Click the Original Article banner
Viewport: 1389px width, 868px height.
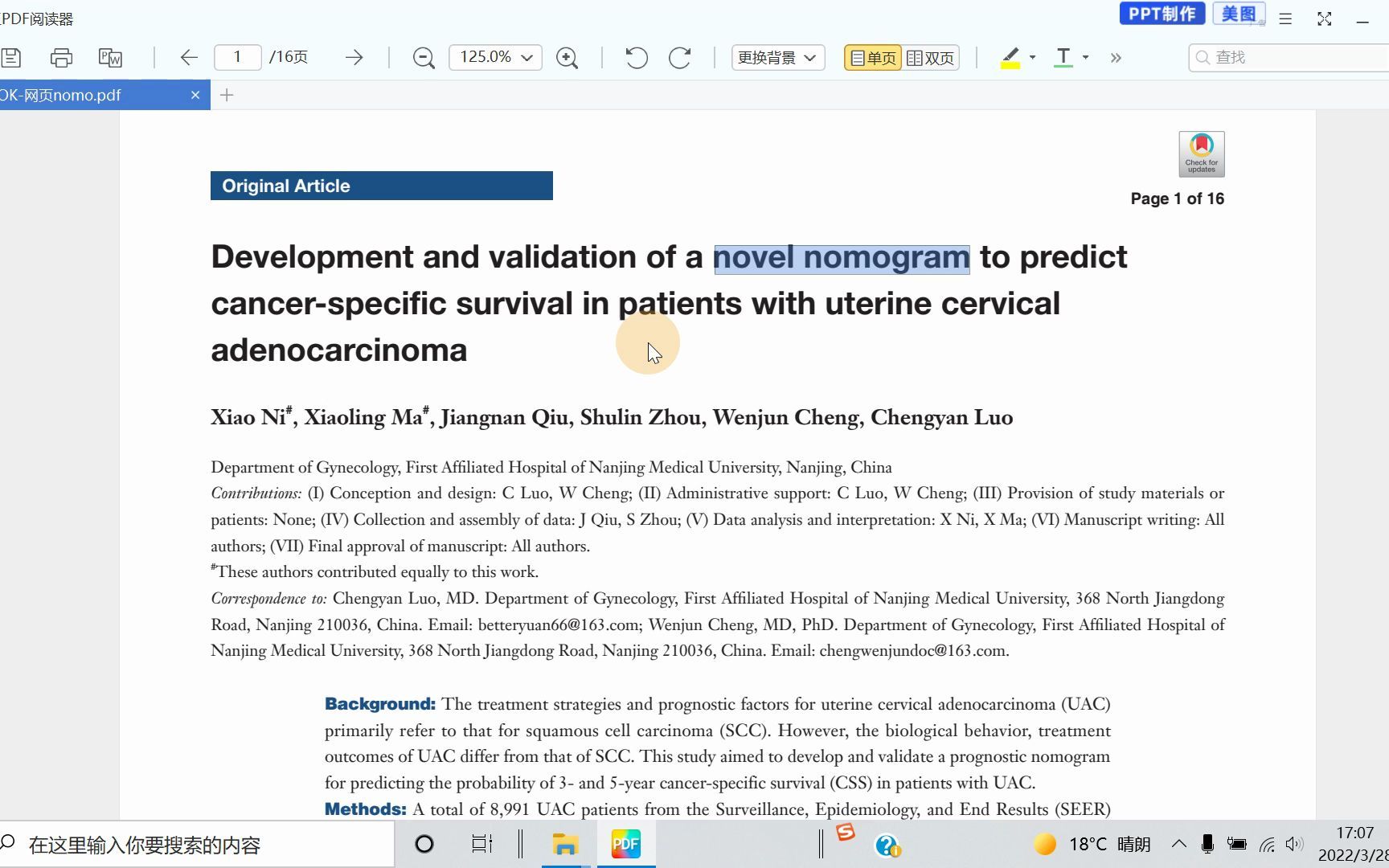(381, 186)
